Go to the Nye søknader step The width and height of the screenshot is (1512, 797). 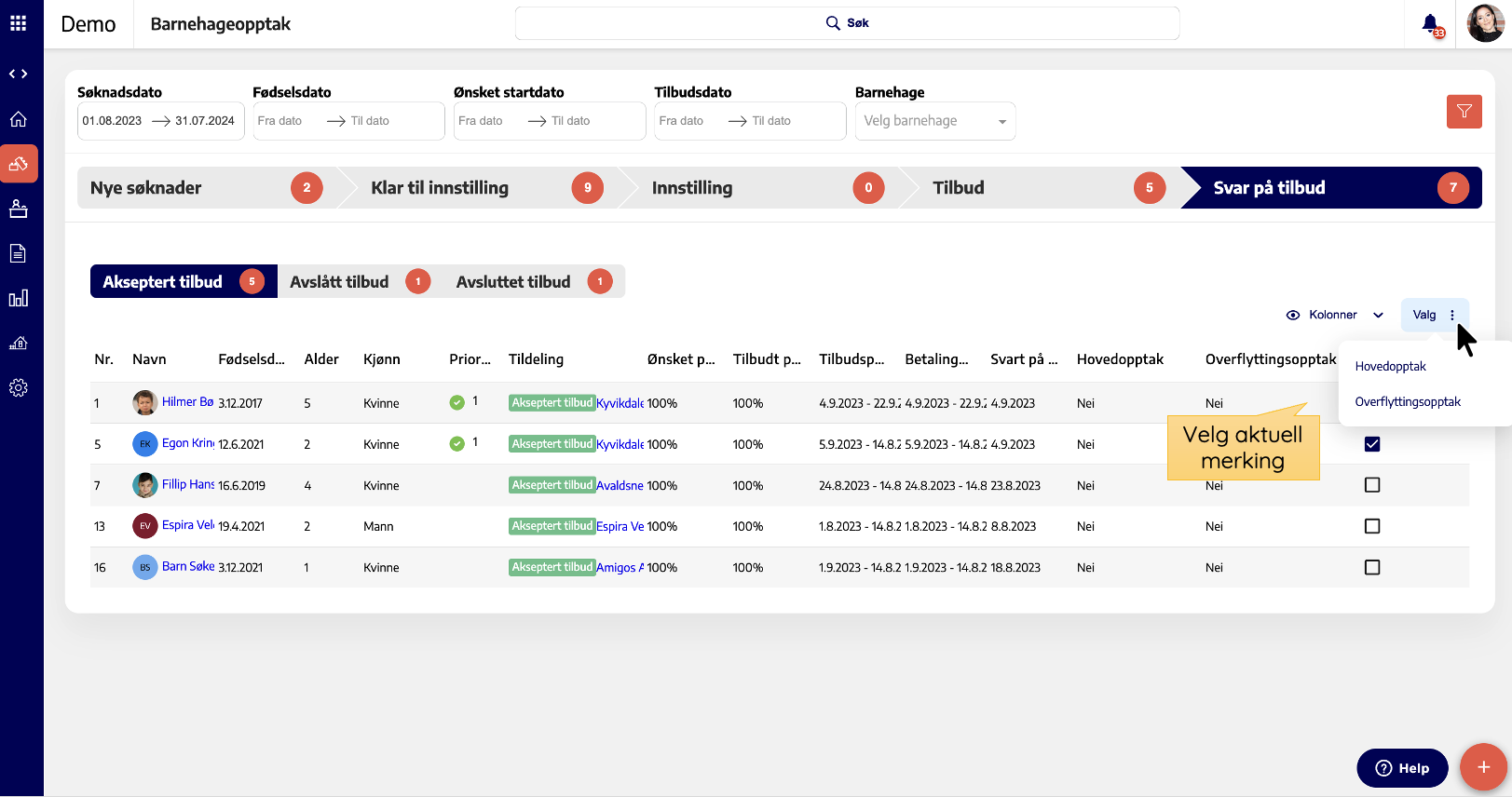coord(207,188)
